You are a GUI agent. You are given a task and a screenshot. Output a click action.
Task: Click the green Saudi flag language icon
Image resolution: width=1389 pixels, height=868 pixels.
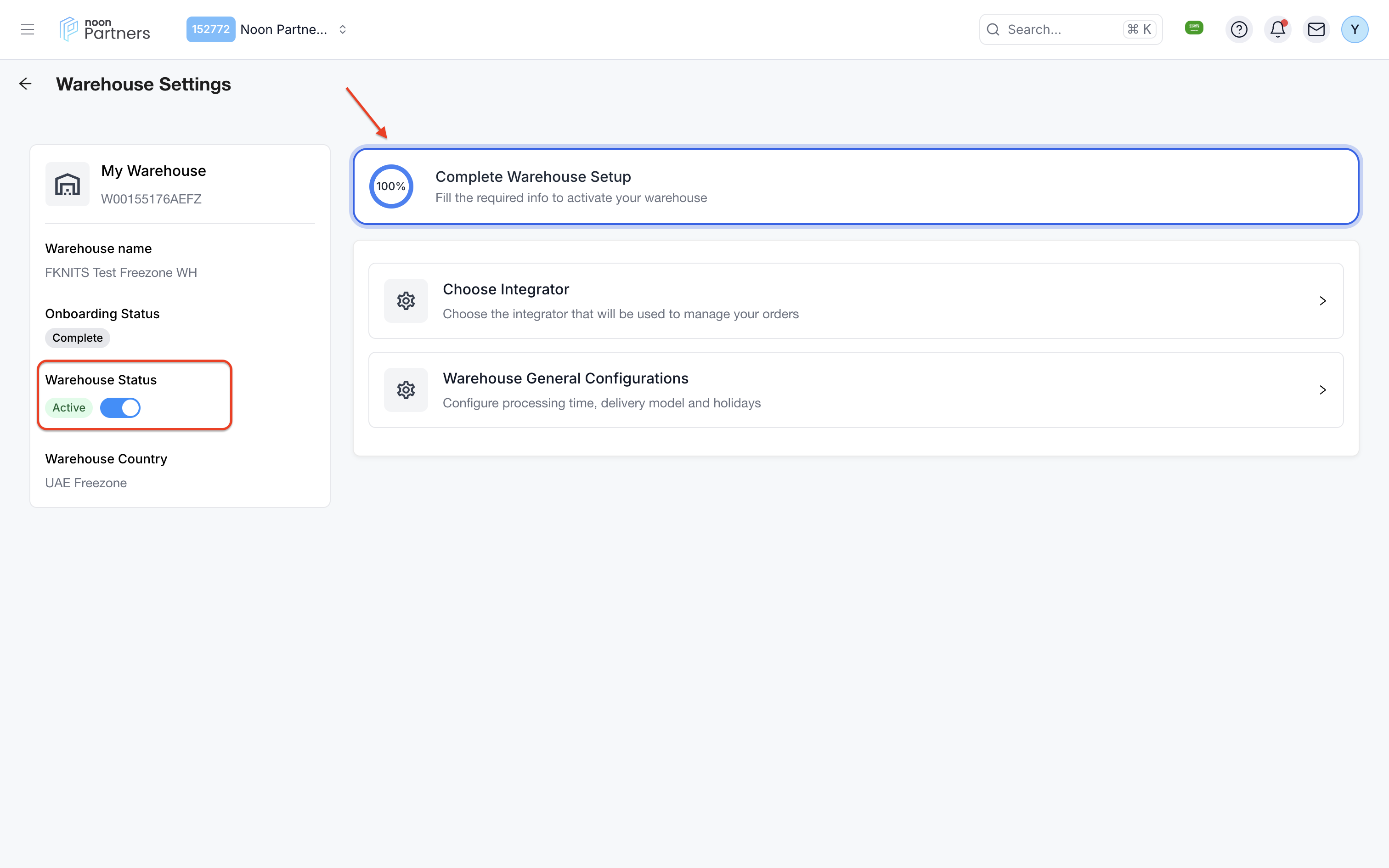pos(1194,28)
